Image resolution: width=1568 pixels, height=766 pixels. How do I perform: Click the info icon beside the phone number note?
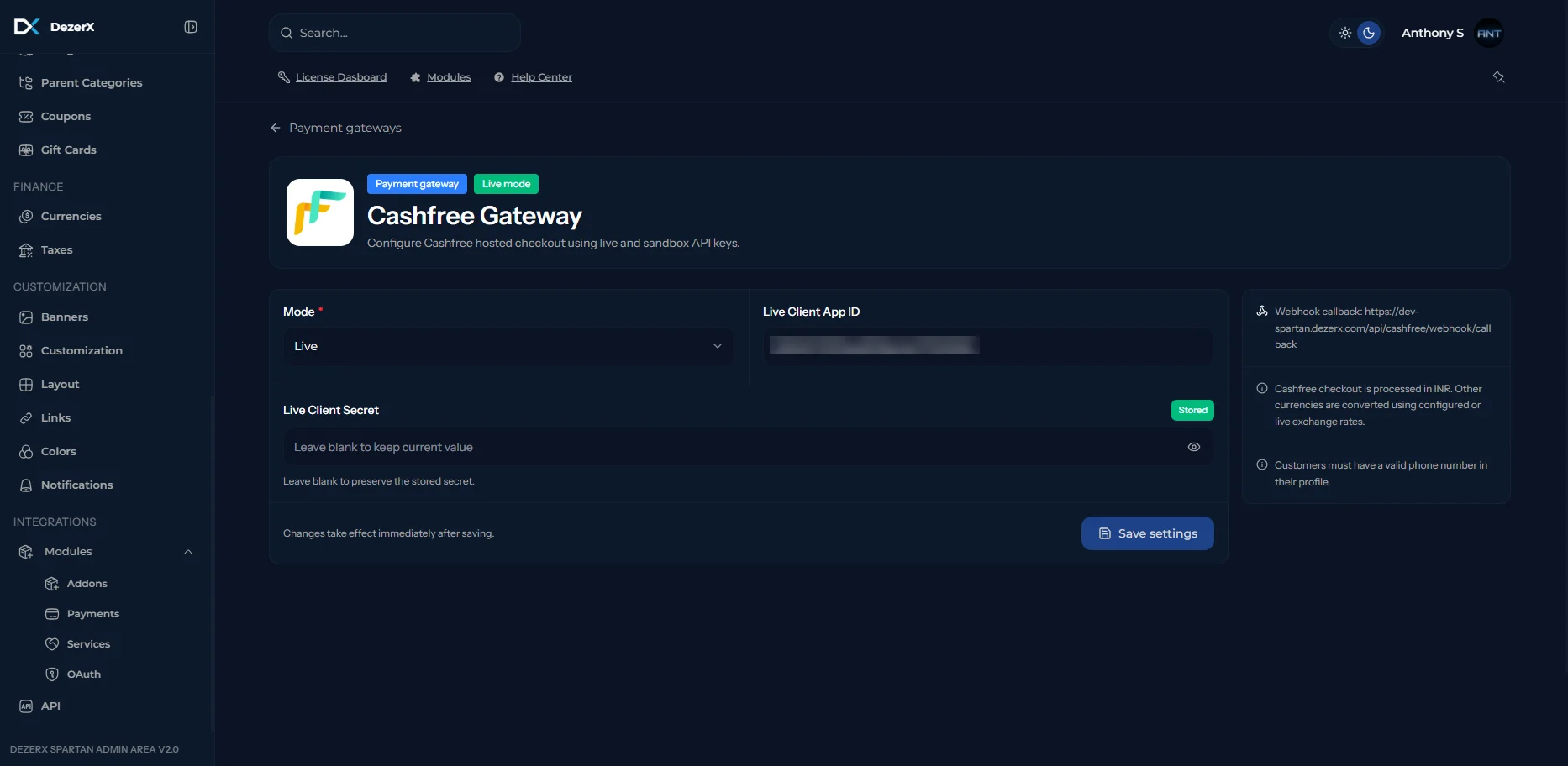point(1262,464)
